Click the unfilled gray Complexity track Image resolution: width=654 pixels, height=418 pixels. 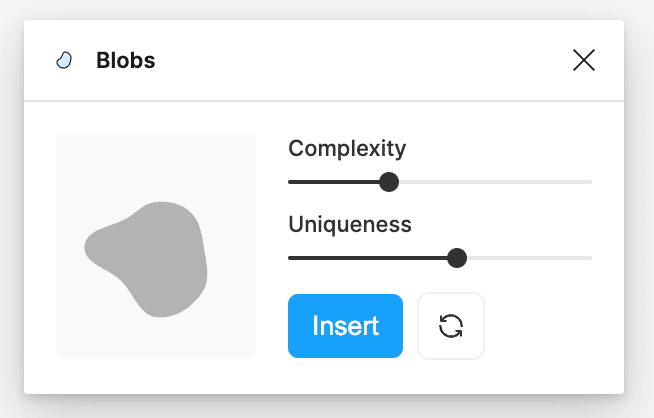click(x=496, y=182)
